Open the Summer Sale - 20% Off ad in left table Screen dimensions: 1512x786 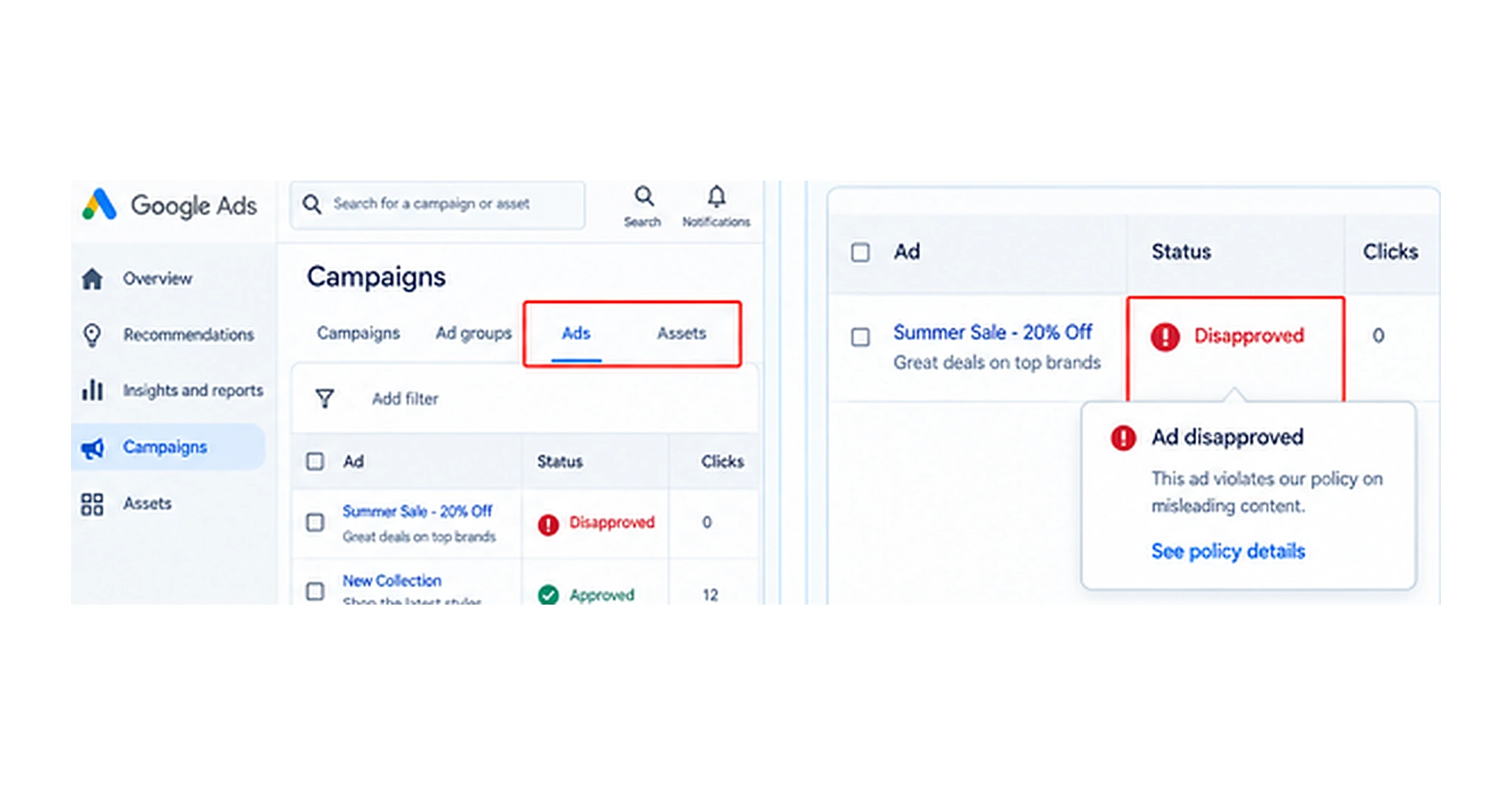click(417, 512)
